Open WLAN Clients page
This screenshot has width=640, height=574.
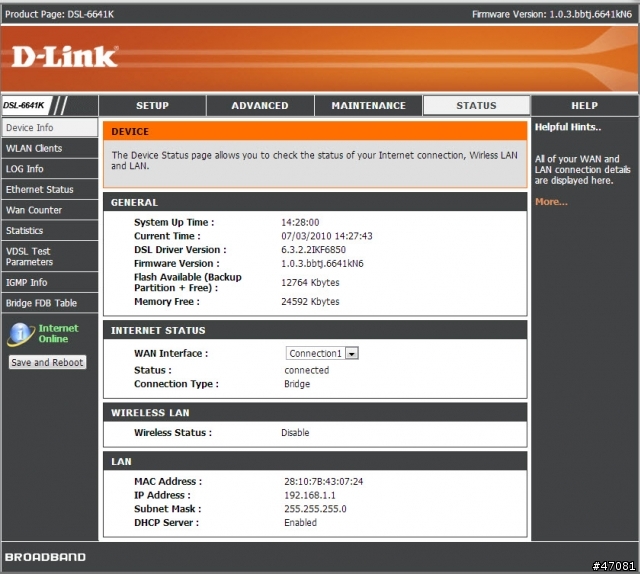49,148
